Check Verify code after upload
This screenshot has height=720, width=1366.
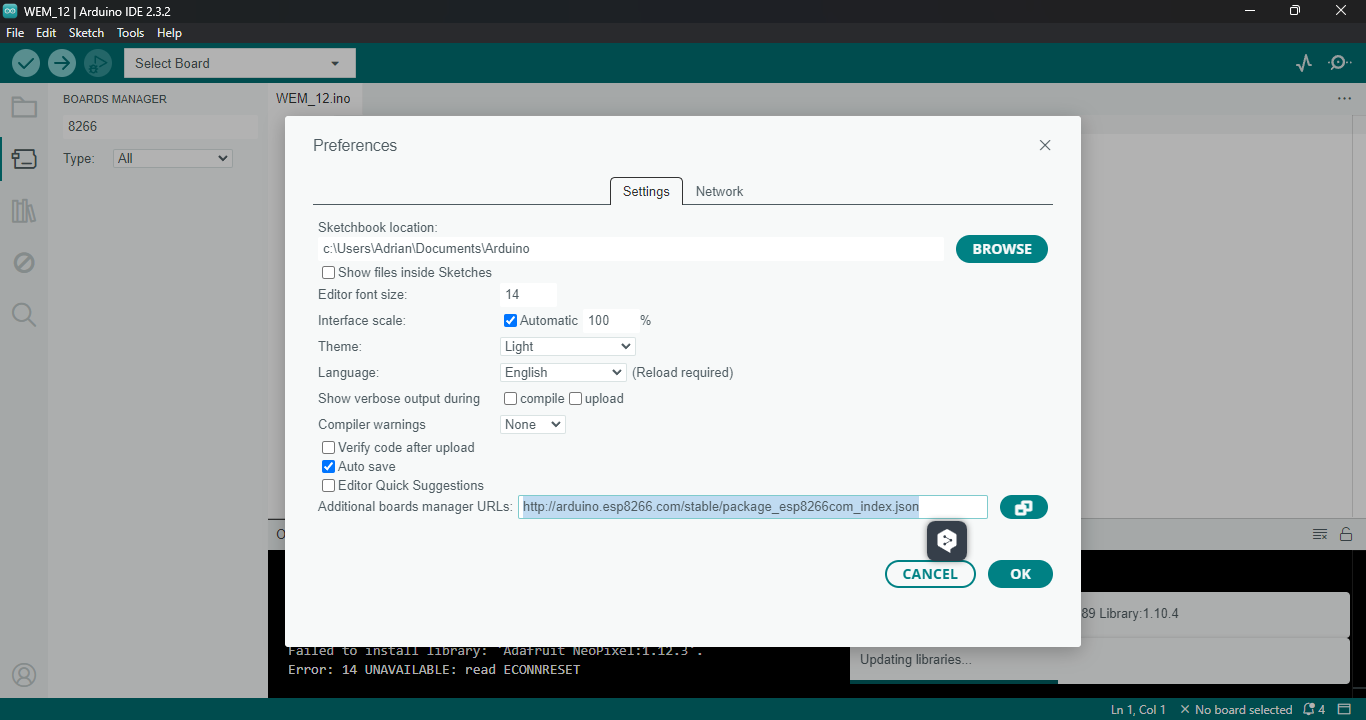tap(328, 447)
